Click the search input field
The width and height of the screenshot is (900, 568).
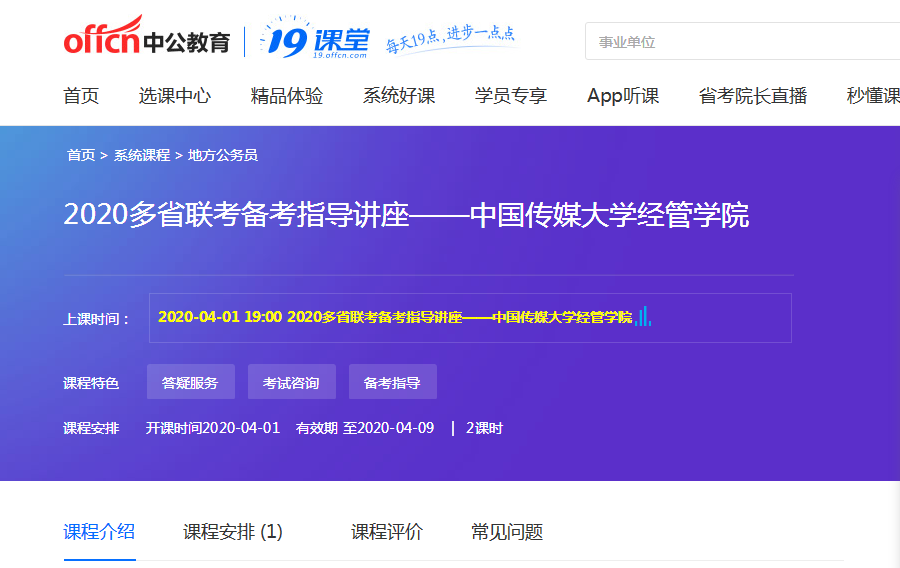pos(740,42)
